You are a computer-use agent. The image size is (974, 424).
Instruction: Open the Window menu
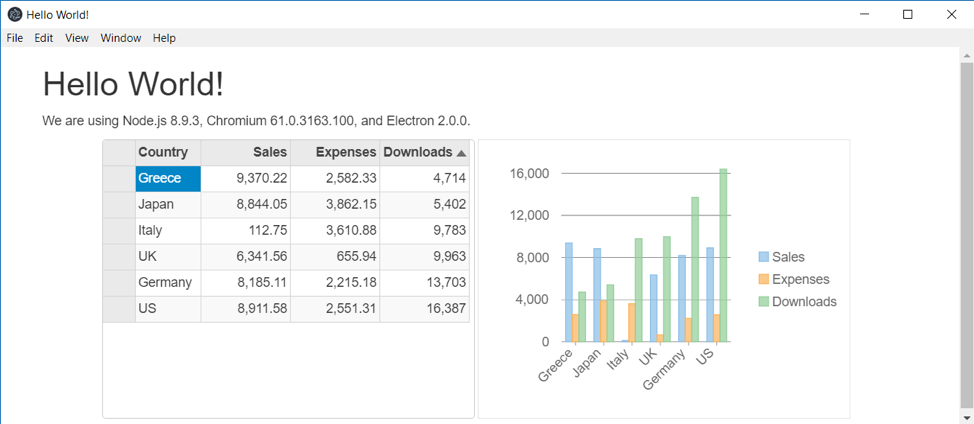click(121, 38)
